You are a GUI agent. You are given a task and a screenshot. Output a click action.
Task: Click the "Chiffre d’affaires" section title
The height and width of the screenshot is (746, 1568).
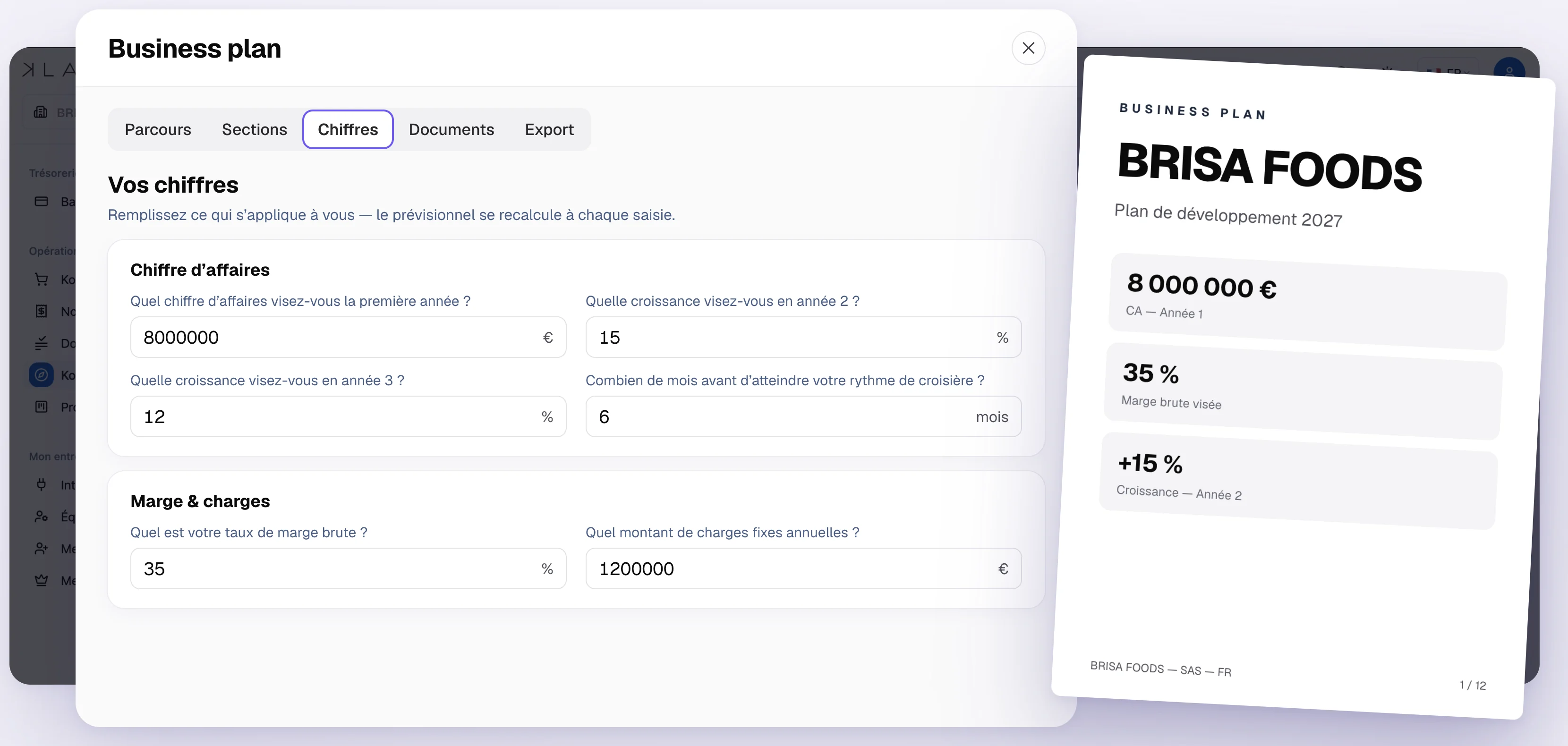[x=200, y=270]
